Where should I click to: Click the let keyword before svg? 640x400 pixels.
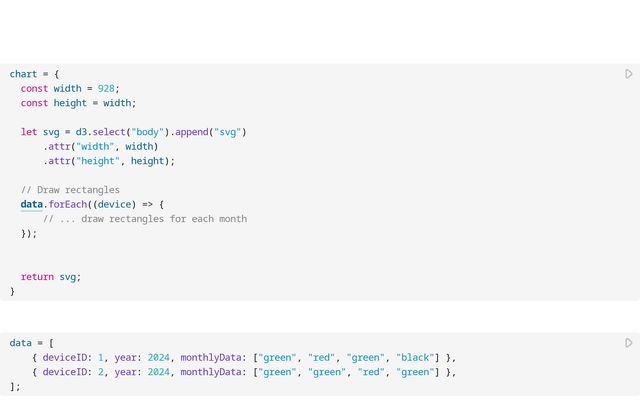[29, 132]
